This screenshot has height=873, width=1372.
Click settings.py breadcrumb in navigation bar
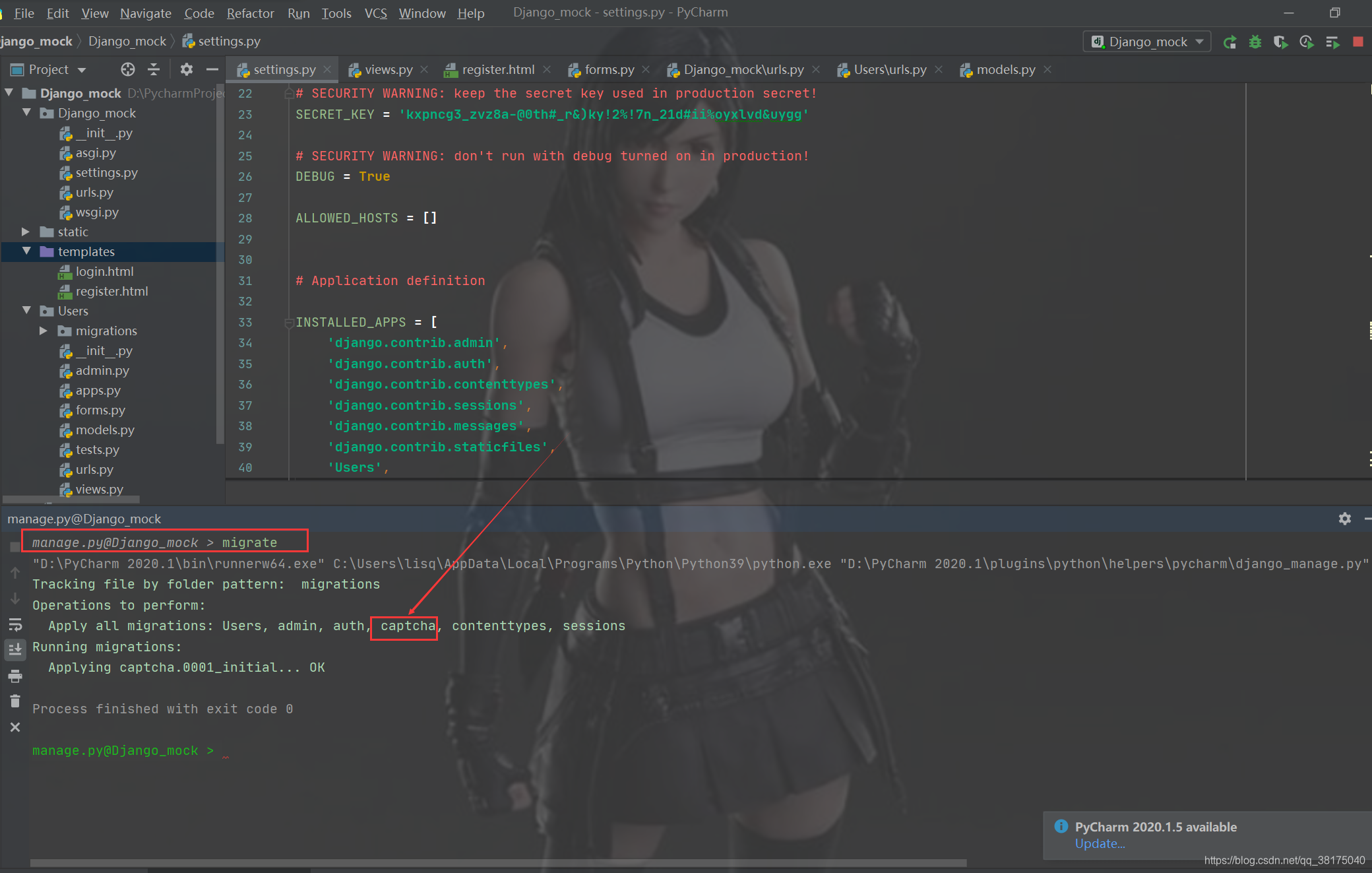222,41
